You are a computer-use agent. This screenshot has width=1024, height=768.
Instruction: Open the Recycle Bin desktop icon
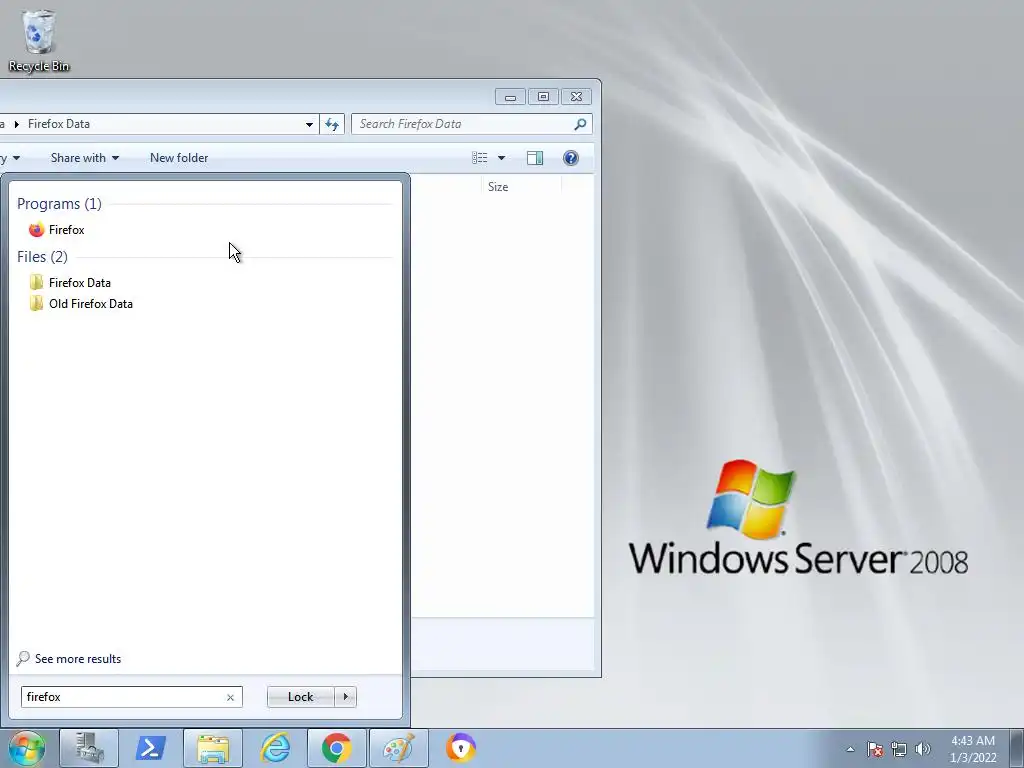[39, 40]
